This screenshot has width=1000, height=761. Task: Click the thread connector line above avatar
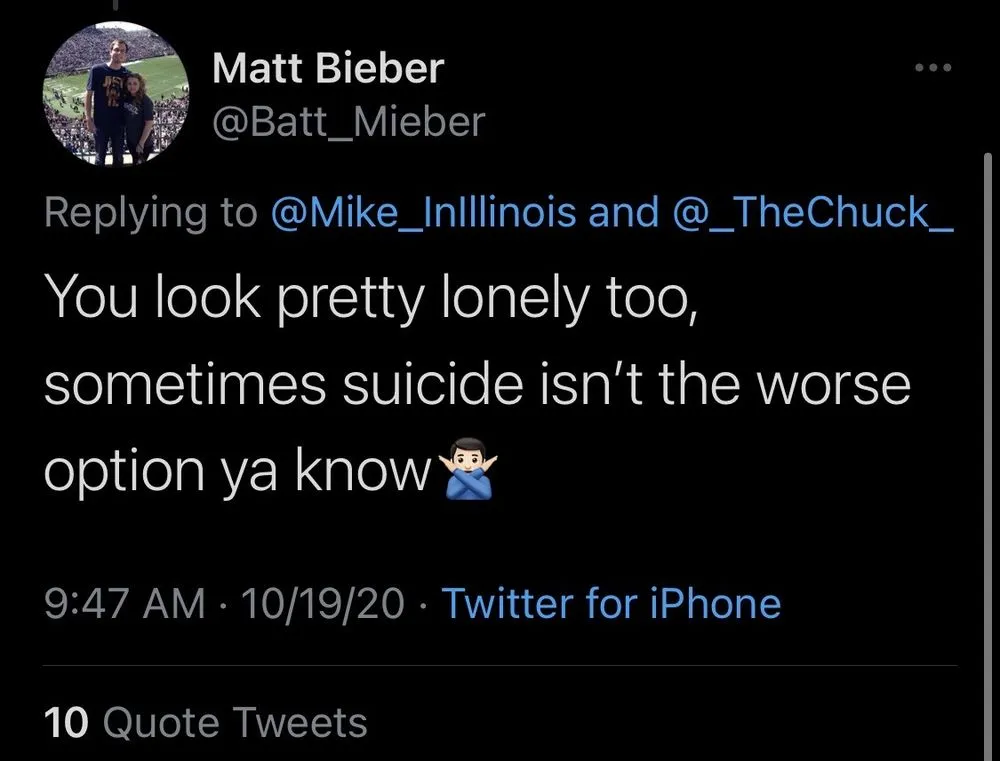coord(117,6)
